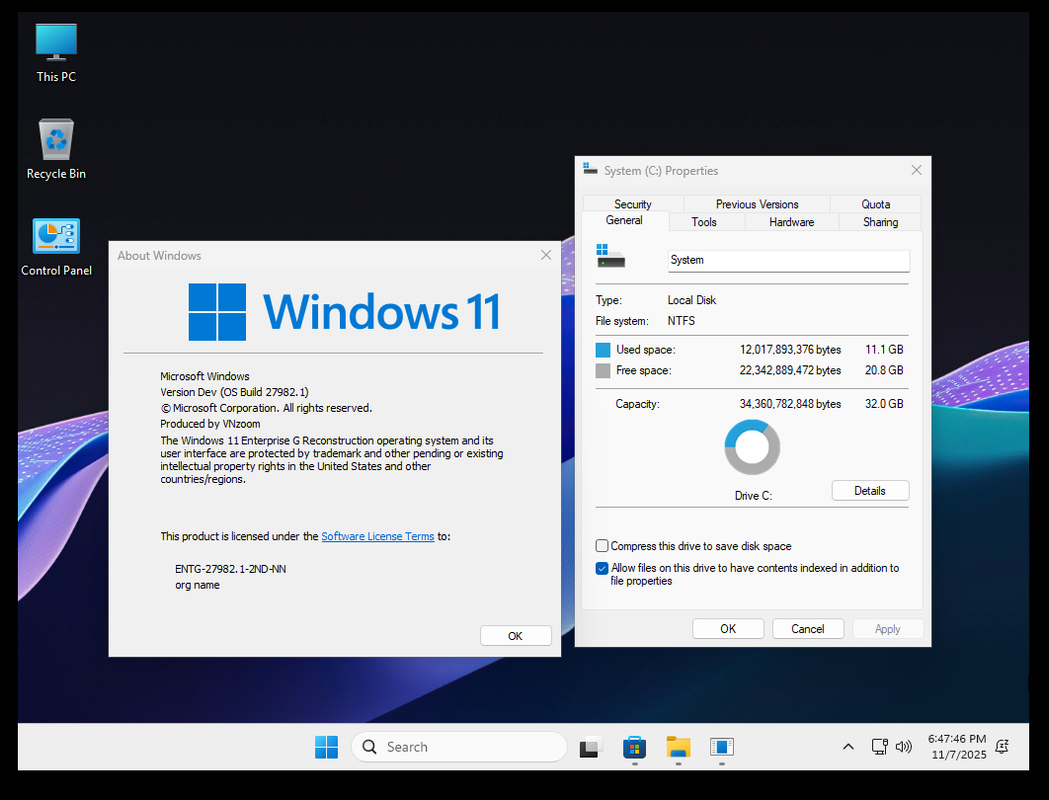Image resolution: width=1049 pixels, height=800 pixels.
Task: Click the date 11/7/2025 in taskbar
Action: coord(959,755)
